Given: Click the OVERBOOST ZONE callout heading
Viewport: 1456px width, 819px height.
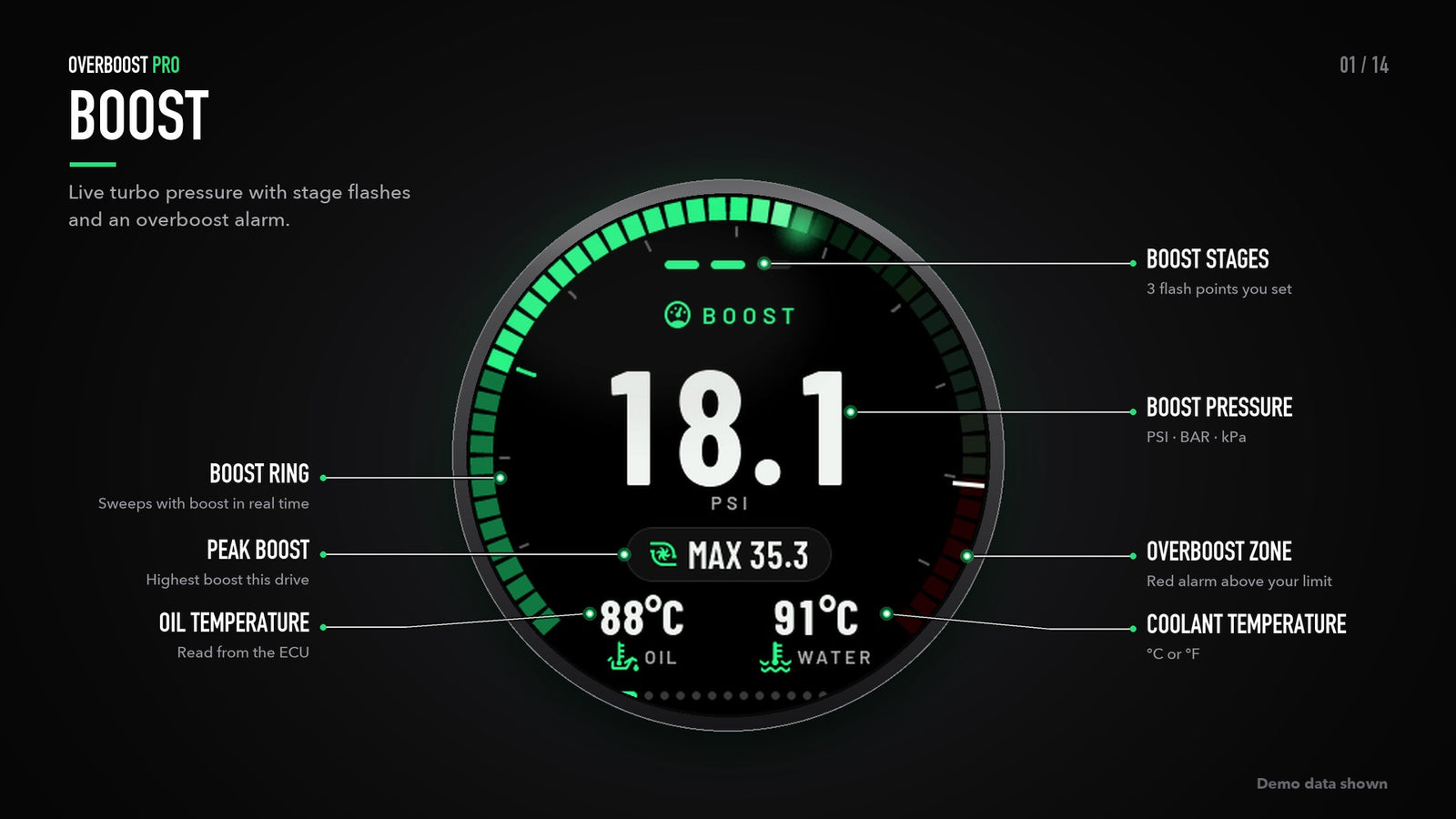Looking at the screenshot, I should click(1219, 551).
